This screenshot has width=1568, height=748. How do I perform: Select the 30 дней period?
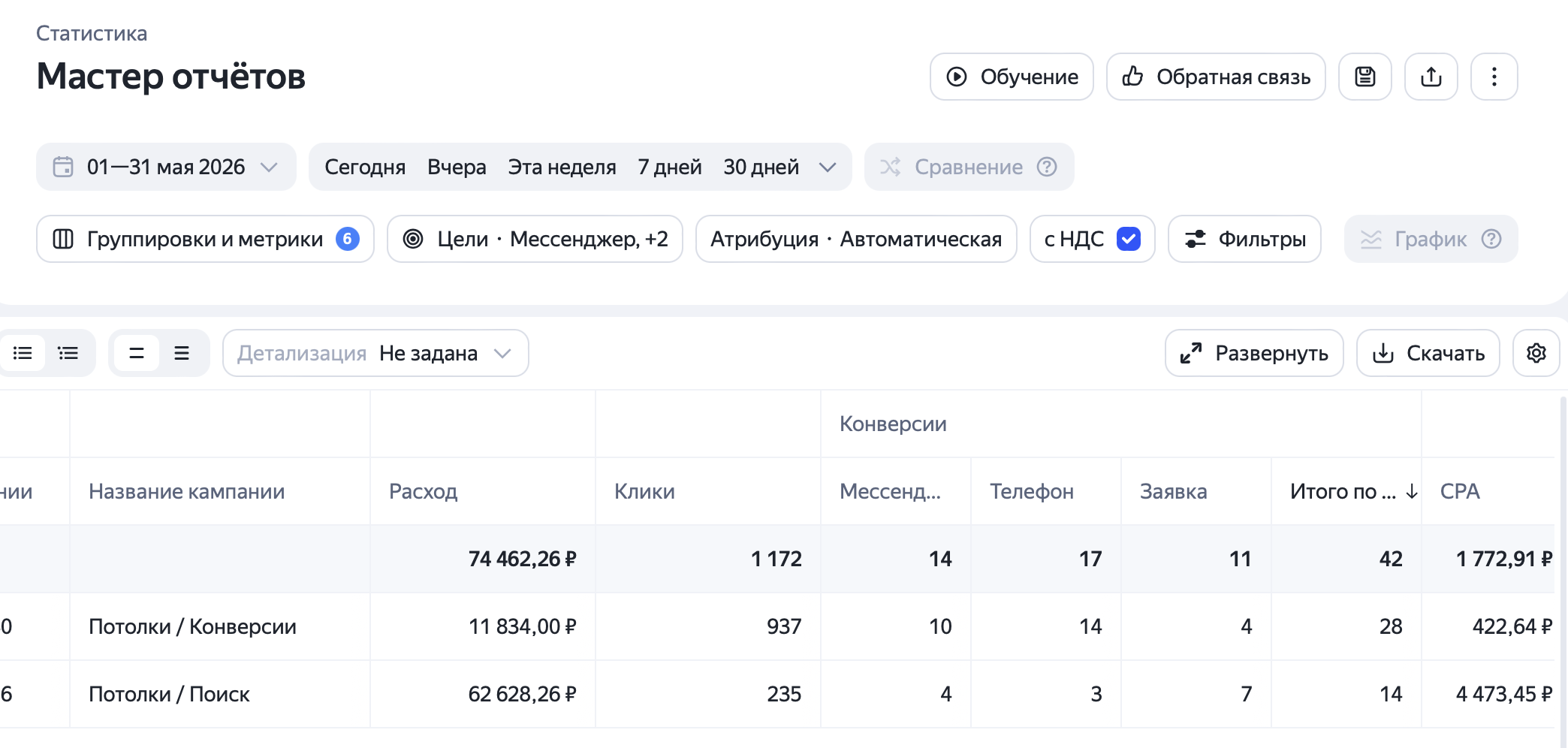[x=761, y=167]
